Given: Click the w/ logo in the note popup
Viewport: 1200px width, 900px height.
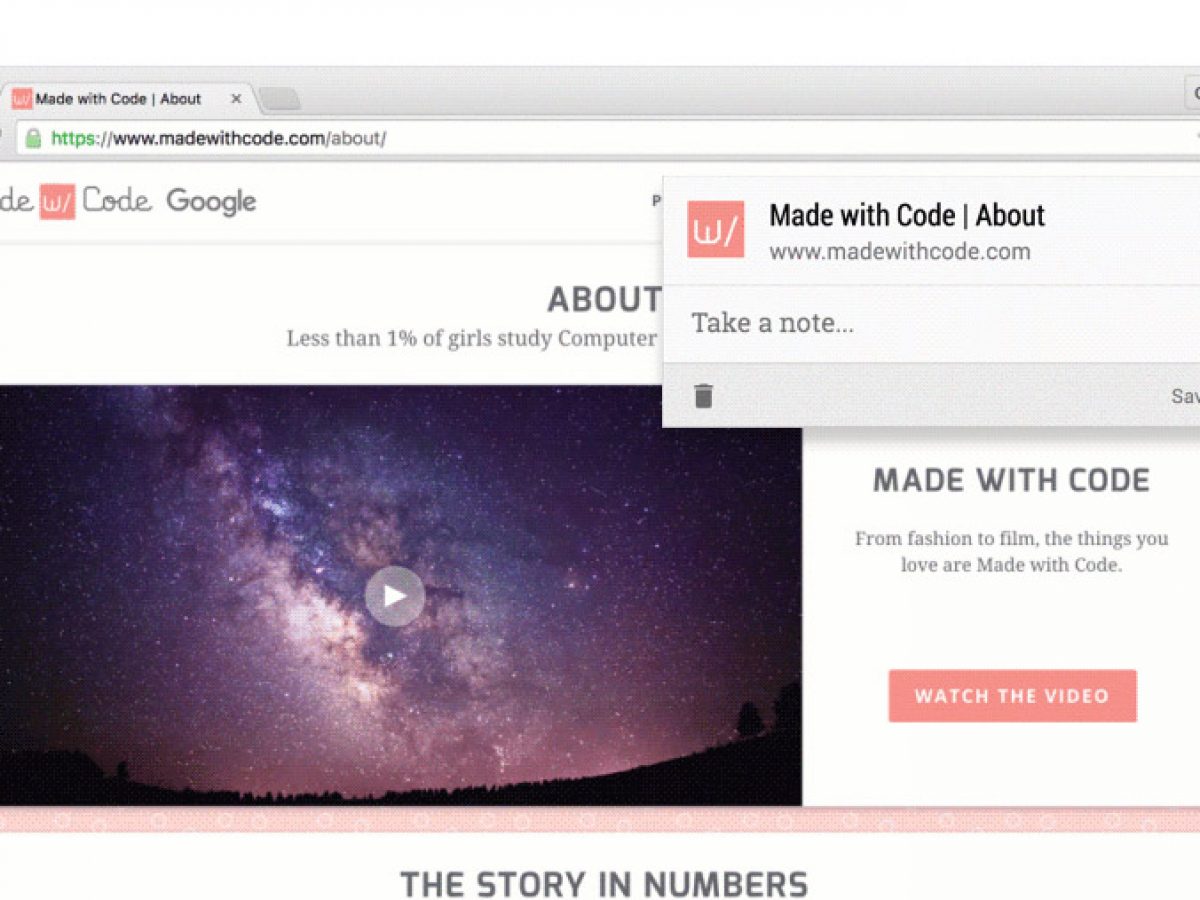Looking at the screenshot, I should (715, 230).
